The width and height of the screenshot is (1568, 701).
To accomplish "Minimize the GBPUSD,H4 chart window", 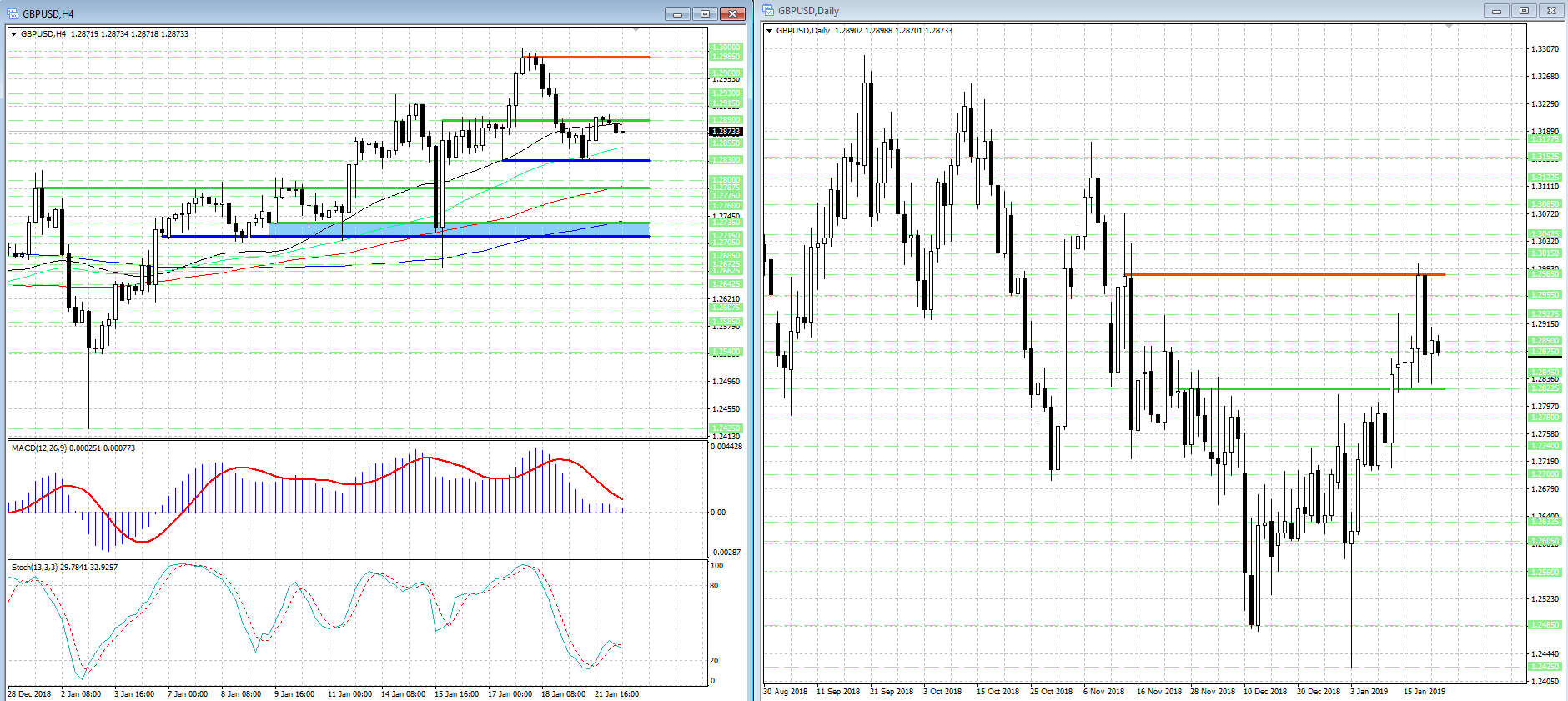I will 677,13.
